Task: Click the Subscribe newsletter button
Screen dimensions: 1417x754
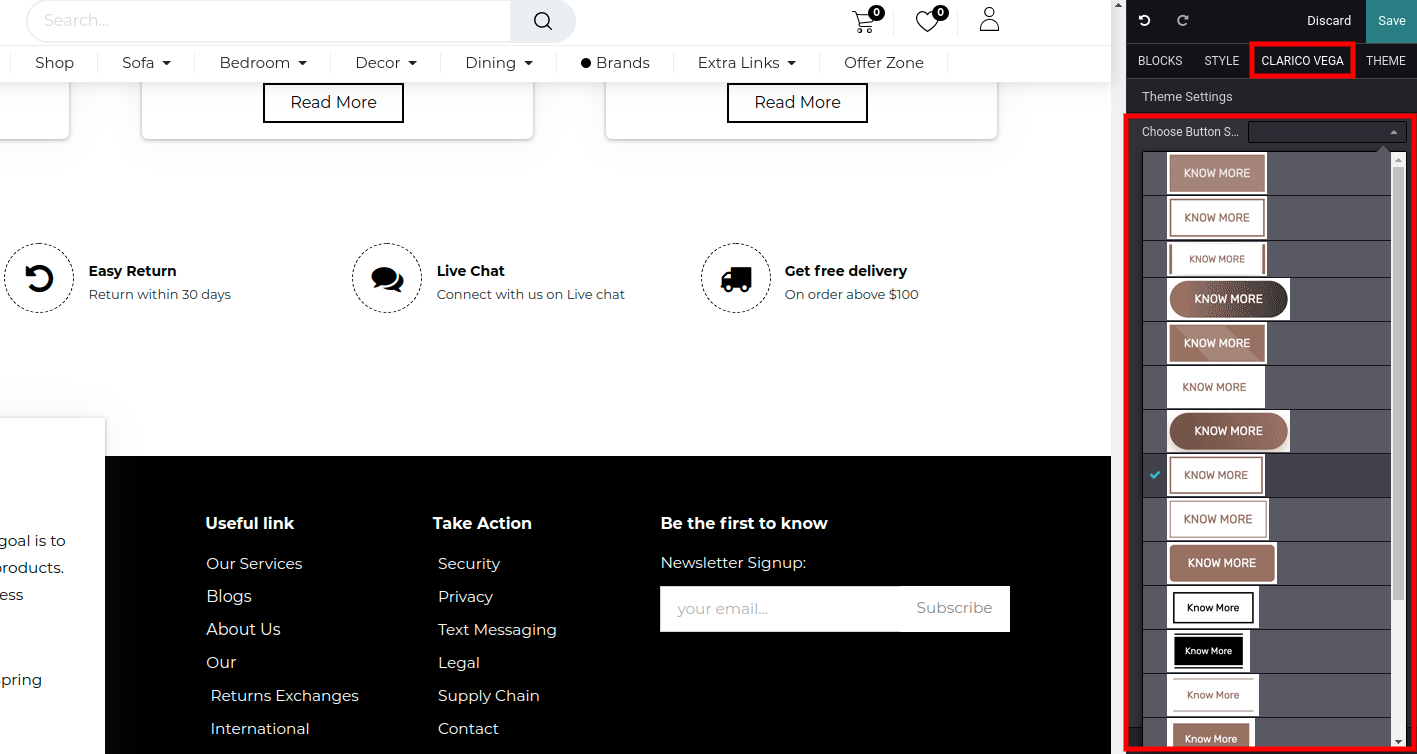Action: click(x=954, y=608)
